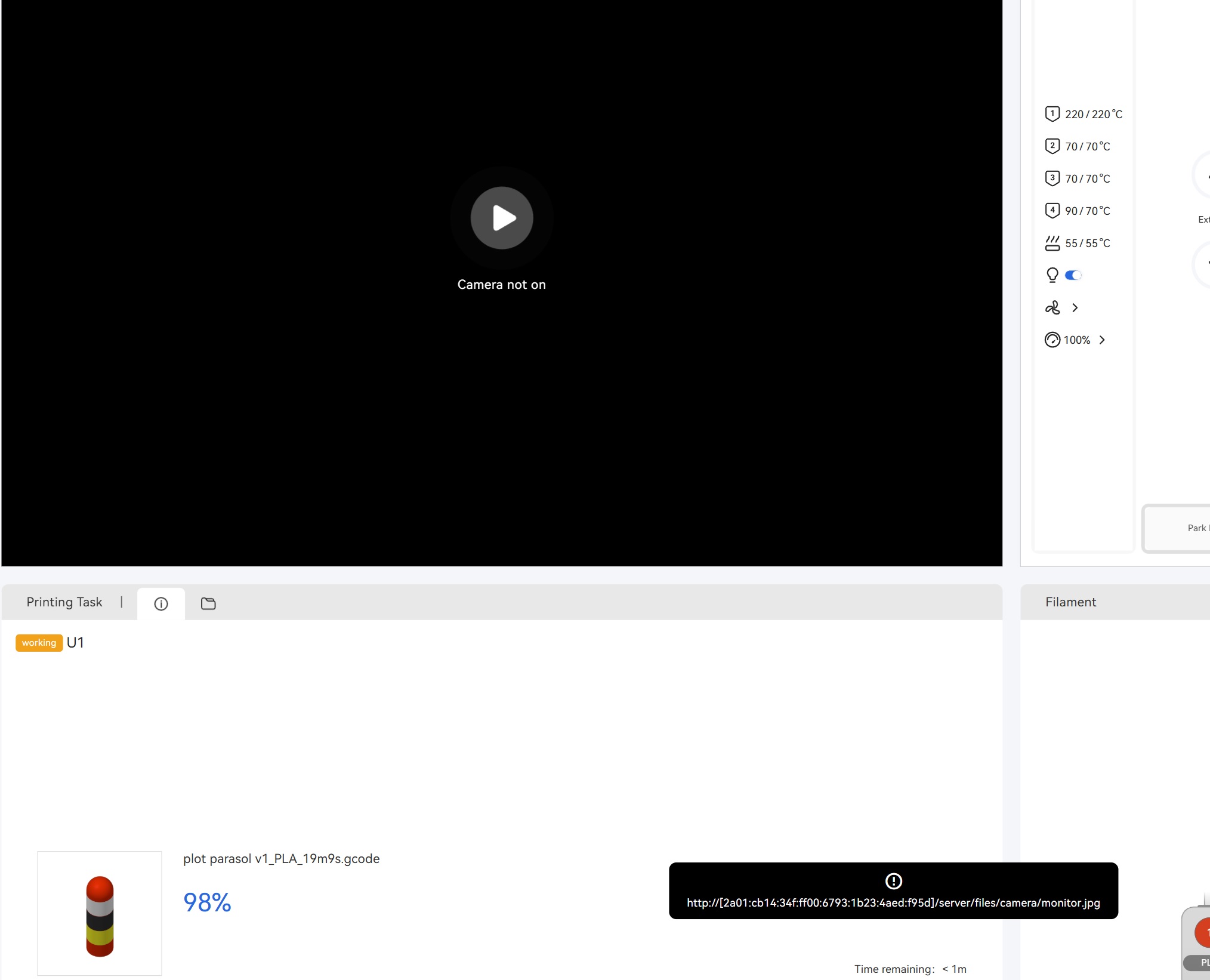Click the 220/220°C nozzle temperature value
The height and width of the screenshot is (980, 1210).
[1093, 114]
